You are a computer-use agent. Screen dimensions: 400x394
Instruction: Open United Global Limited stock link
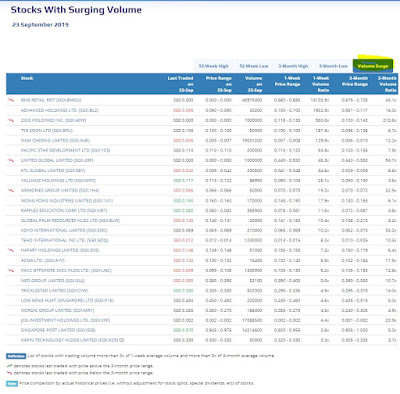(x=57, y=160)
